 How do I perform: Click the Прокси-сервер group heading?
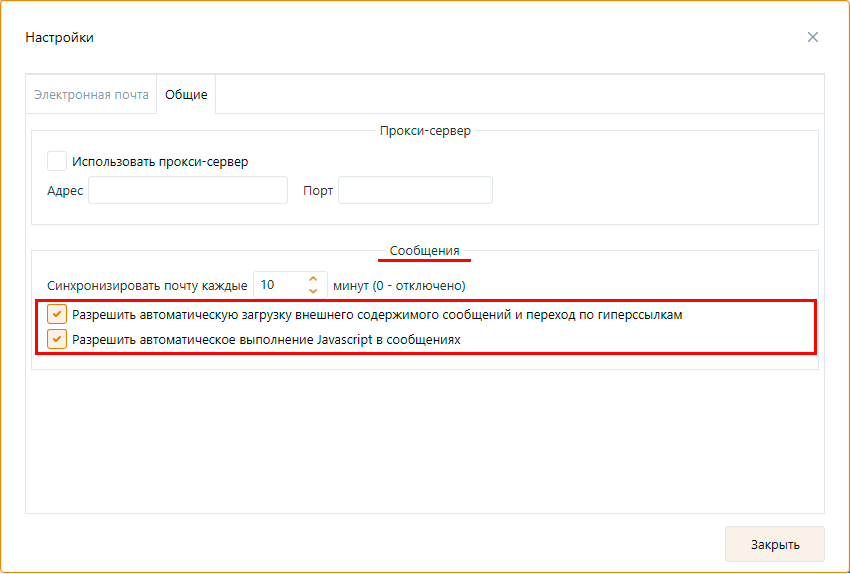425,130
